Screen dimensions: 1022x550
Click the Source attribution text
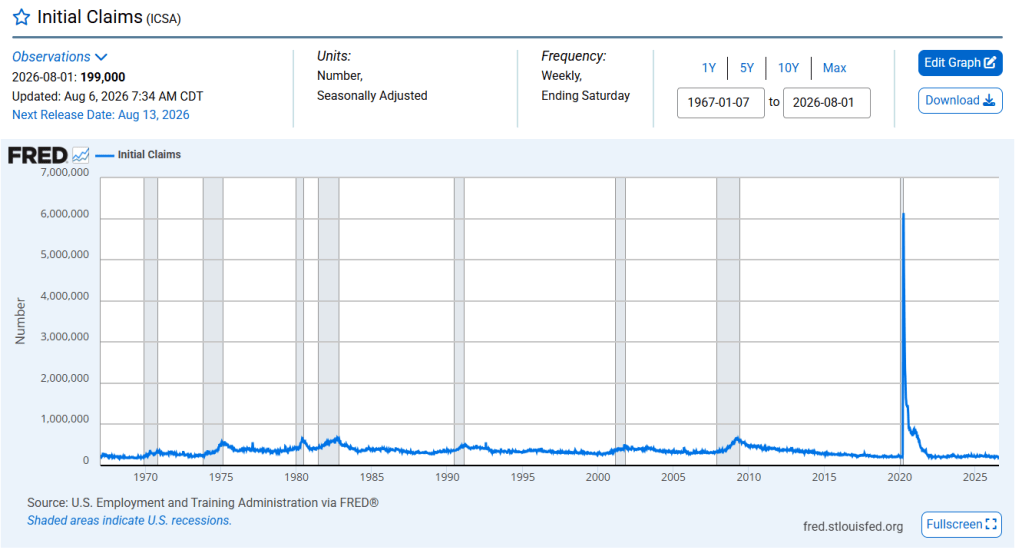click(x=203, y=503)
